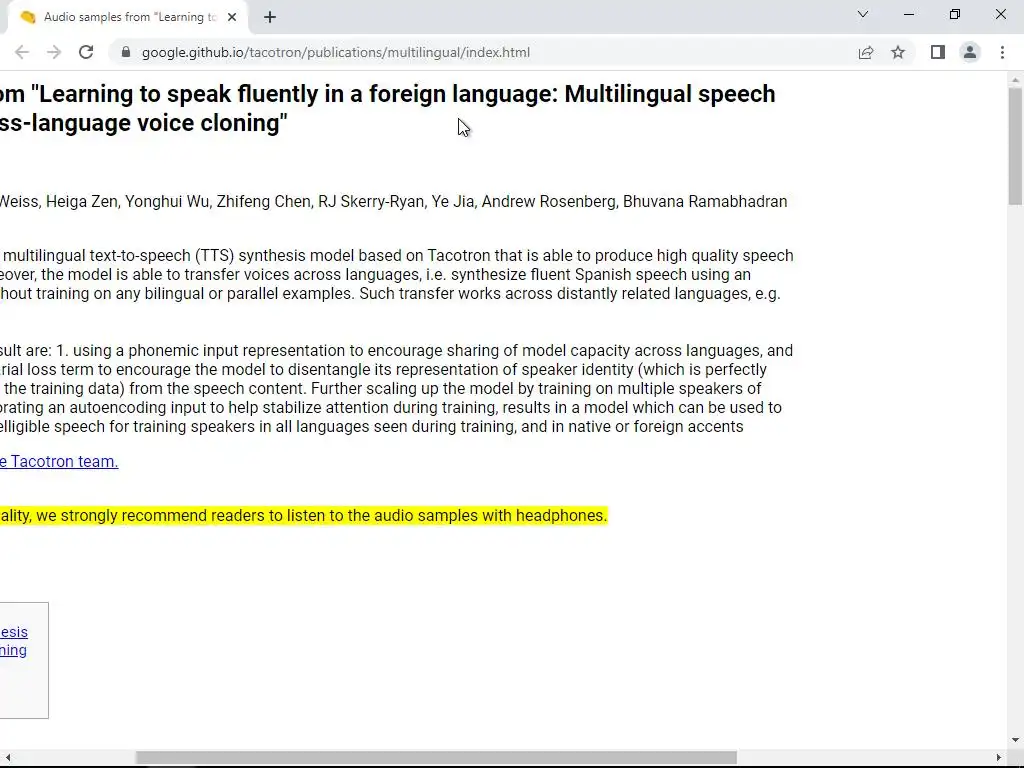Focus the address bar URL
Screen dimensions: 1024x768
click(x=336, y=52)
